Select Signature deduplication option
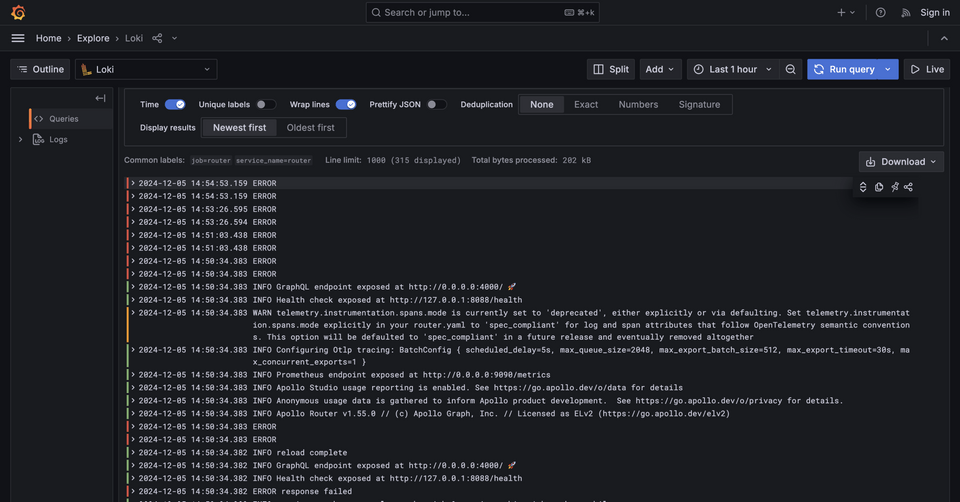This screenshot has width=960, height=502. click(x=699, y=105)
